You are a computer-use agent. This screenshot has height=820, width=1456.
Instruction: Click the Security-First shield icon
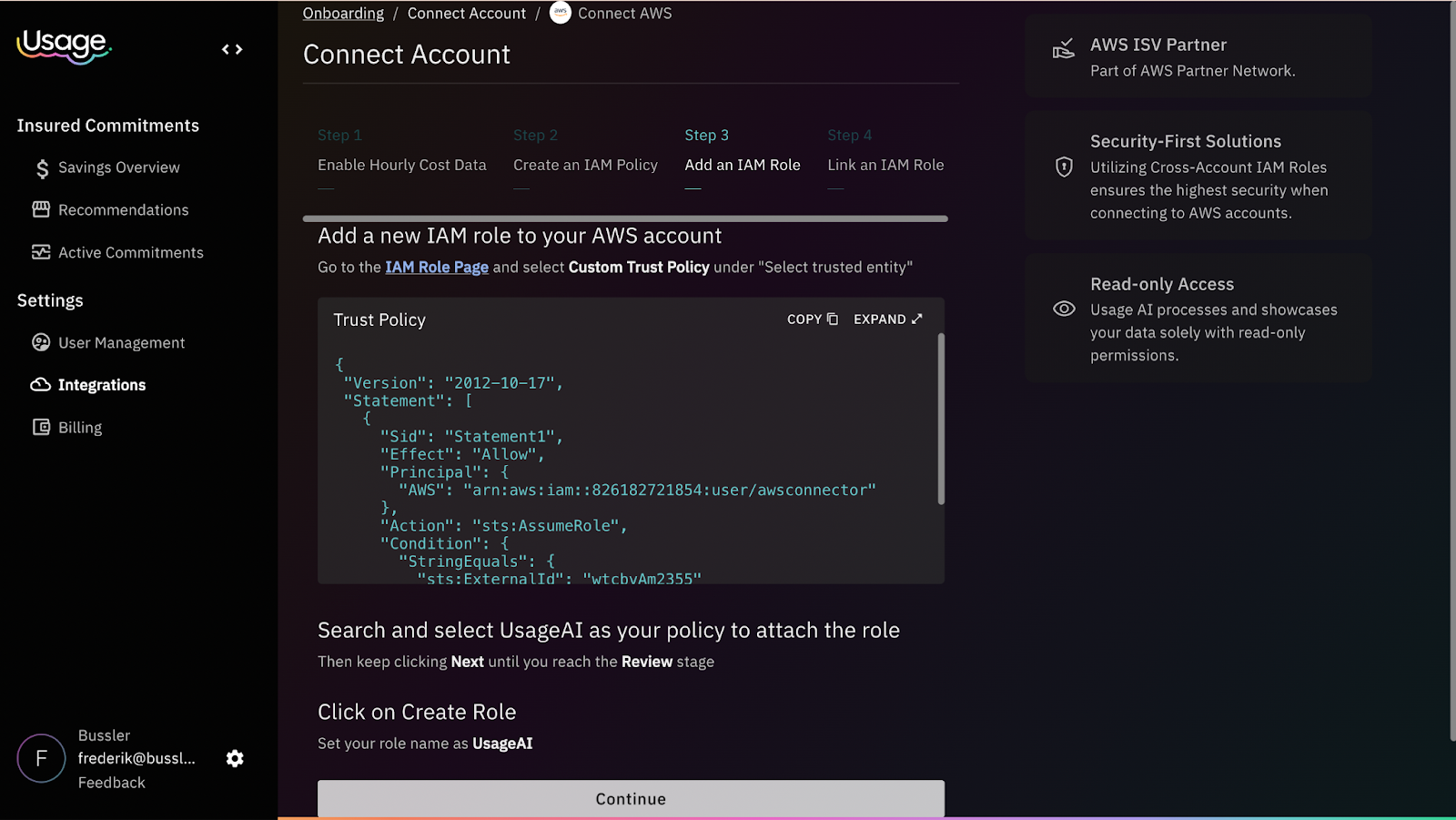tap(1064, 167)
